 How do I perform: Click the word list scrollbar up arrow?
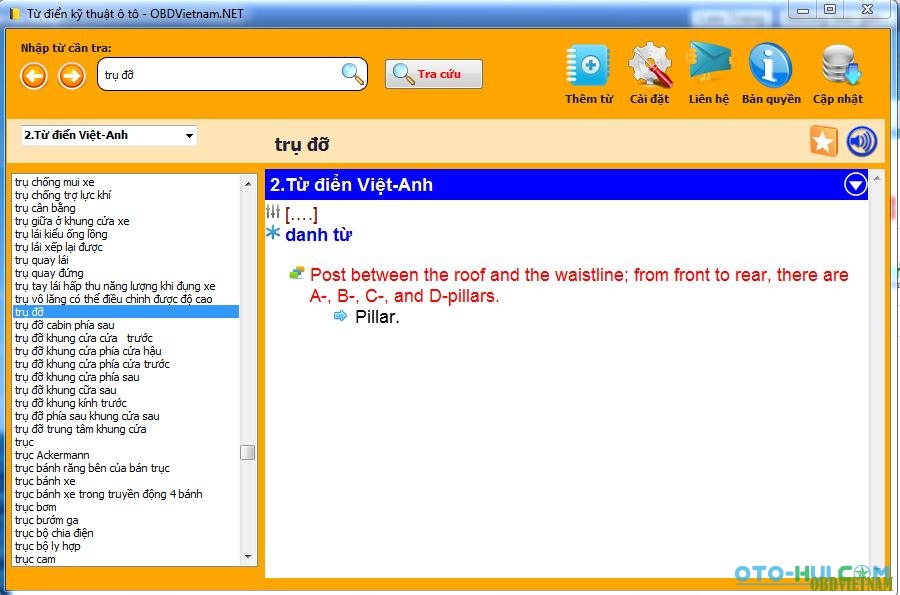(x=248, y=184)
